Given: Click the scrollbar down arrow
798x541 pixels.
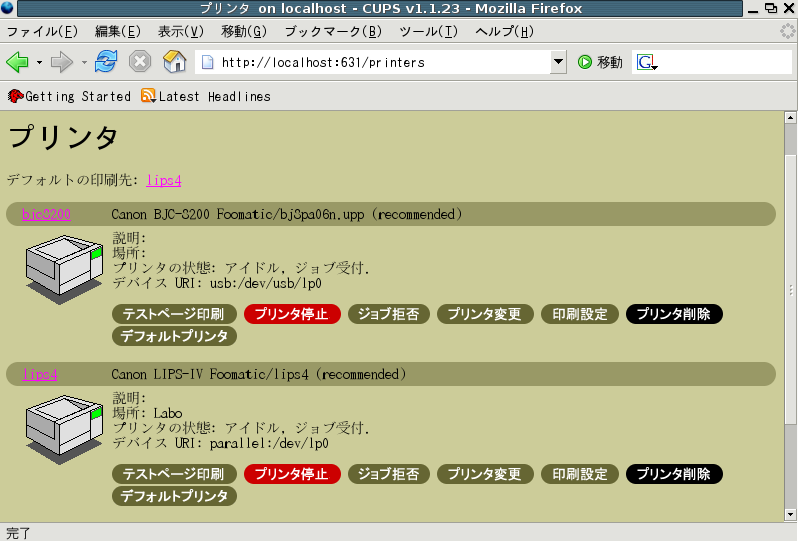Looking at the screenshot, I should coord(790,515).
